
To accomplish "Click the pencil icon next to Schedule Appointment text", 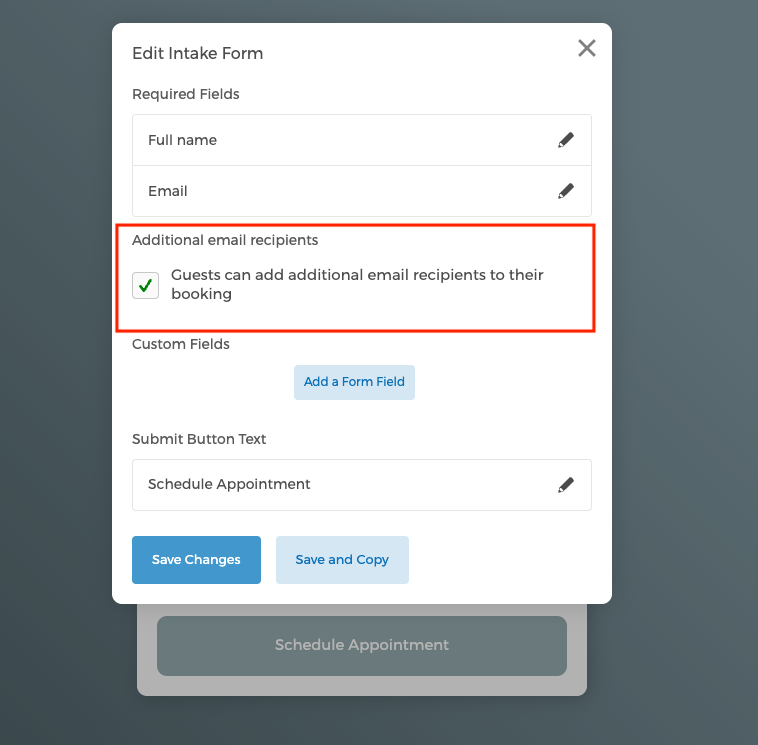I will pyautogui.click(x=566, y=485).
